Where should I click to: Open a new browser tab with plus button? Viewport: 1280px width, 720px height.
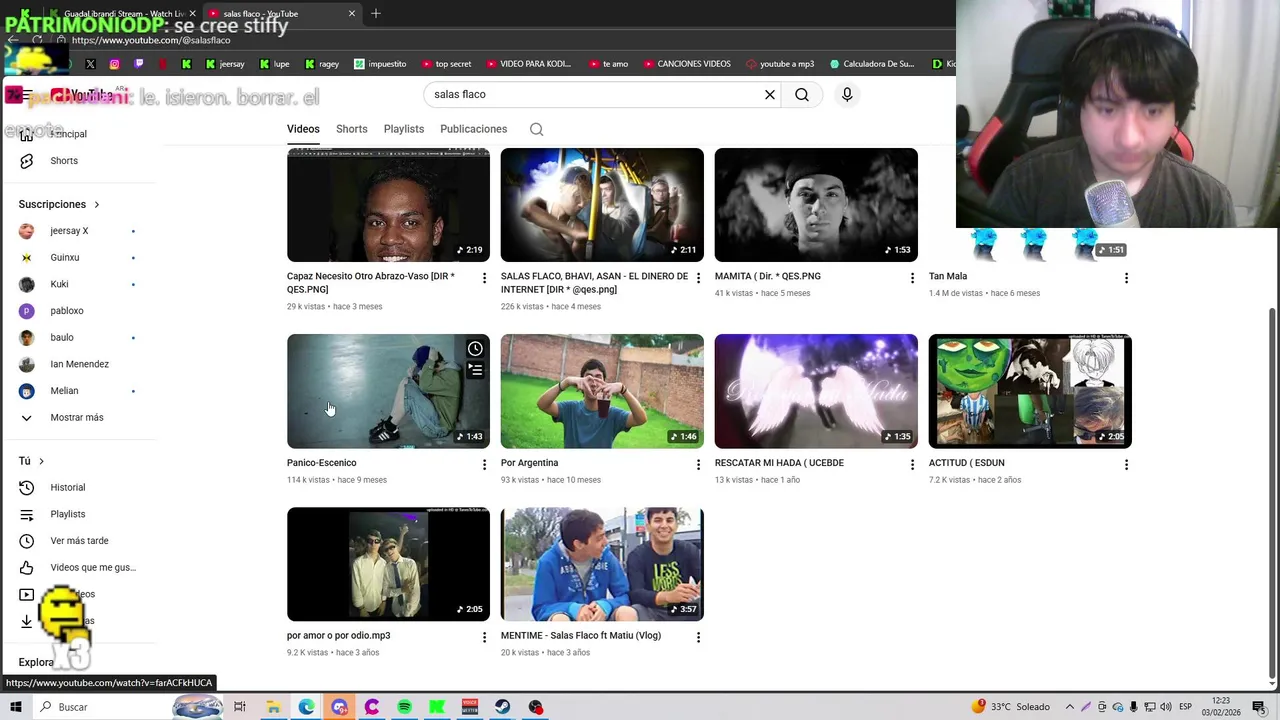376,13
